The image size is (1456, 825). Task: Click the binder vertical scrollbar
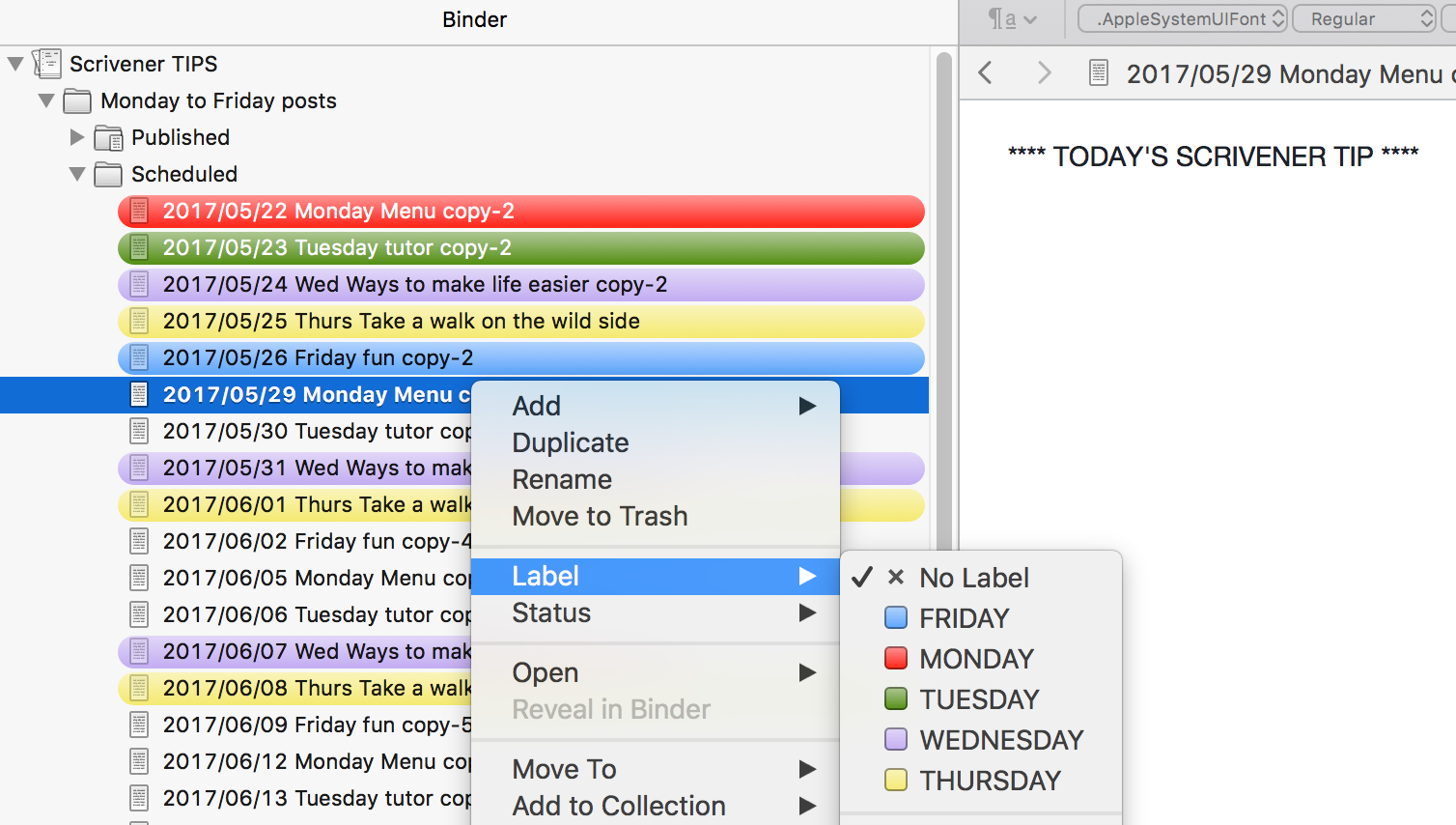click(944, 299)
